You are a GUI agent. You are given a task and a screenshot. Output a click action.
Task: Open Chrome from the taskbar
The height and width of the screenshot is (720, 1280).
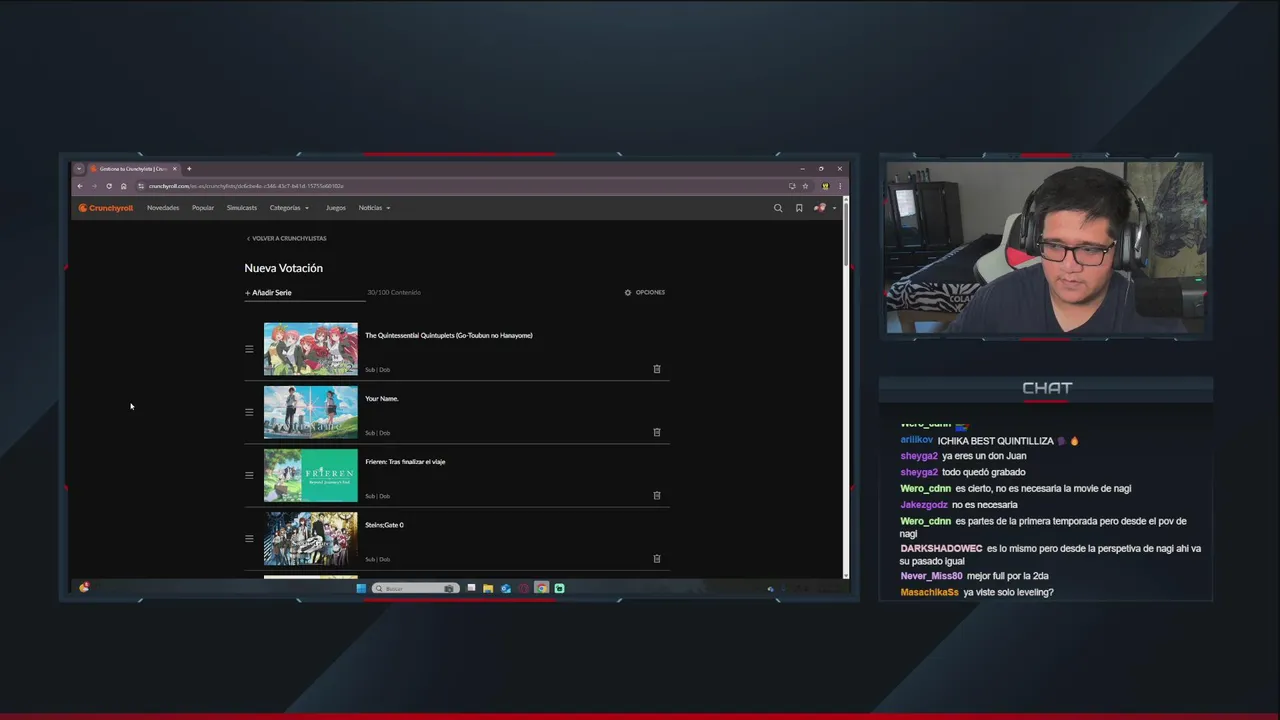point(541,588)
